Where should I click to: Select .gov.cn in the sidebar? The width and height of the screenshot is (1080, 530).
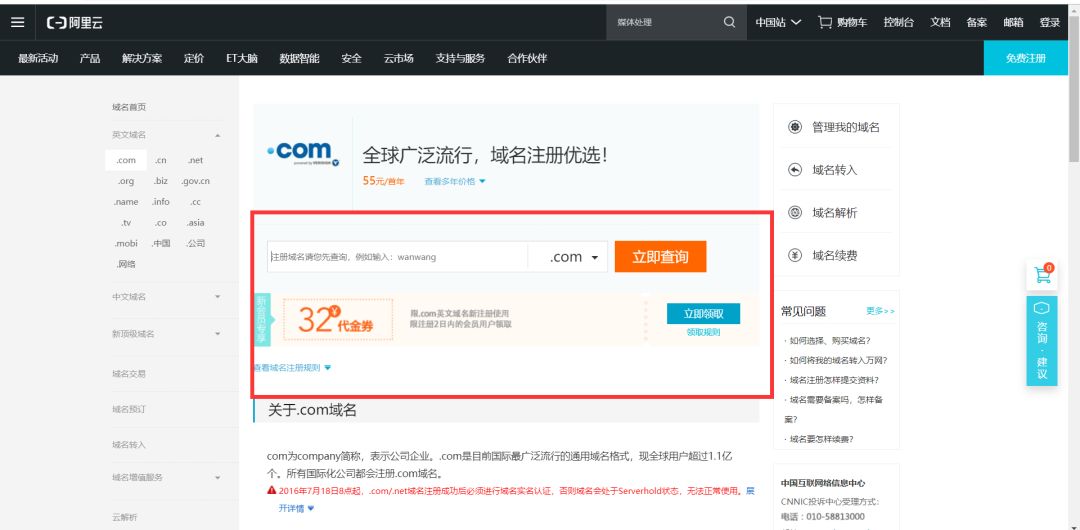tap(196, 181)
